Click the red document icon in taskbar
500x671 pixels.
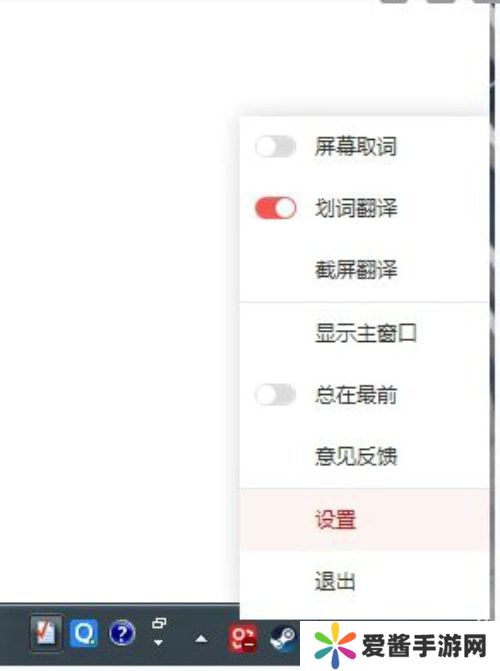pyautogui.click(x=46, y=634)
